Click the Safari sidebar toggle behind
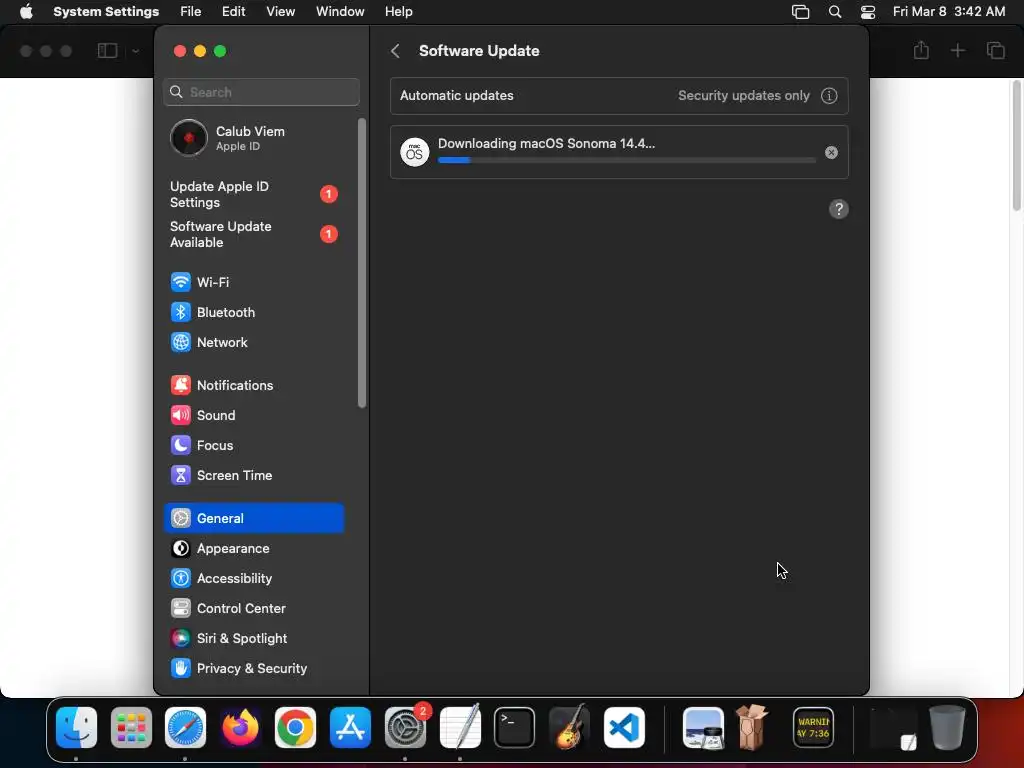The width and height of the screenshot is (1024, 768). [x=107, y=51]
